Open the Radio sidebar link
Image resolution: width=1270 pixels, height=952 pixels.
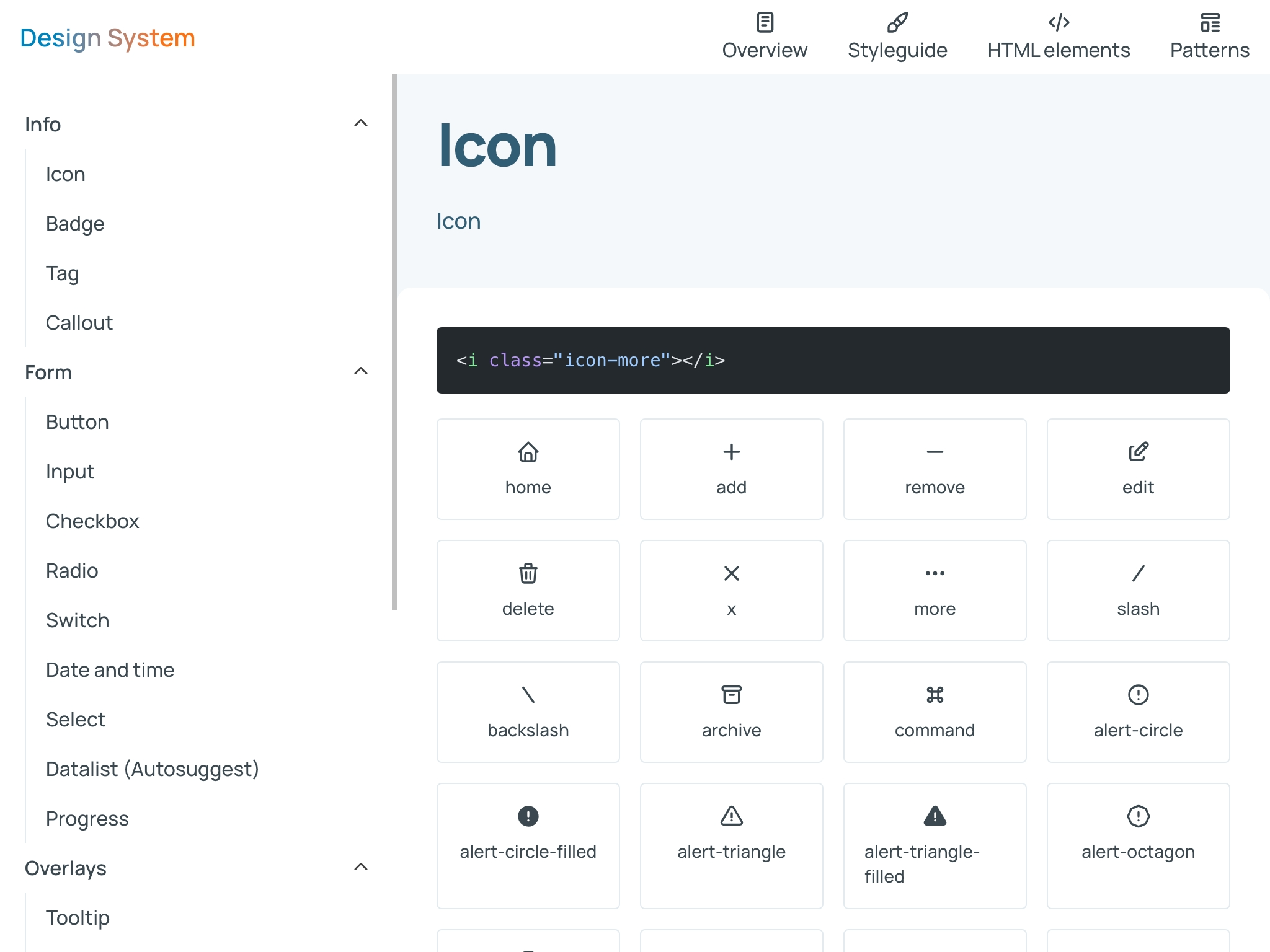tap(72, 571)
